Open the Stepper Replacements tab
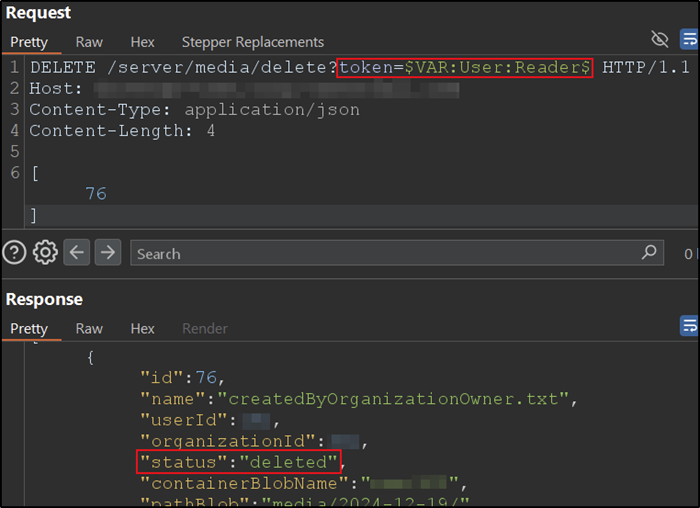The width and height of the screenshot is (700, 508). (252, 42)
